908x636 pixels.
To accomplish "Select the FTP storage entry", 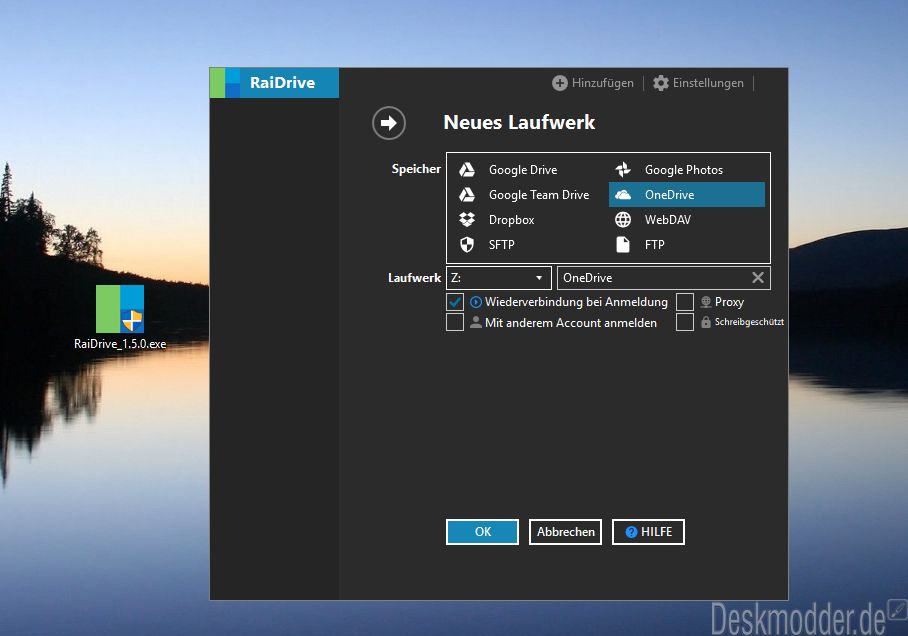I will coord(687,244).
